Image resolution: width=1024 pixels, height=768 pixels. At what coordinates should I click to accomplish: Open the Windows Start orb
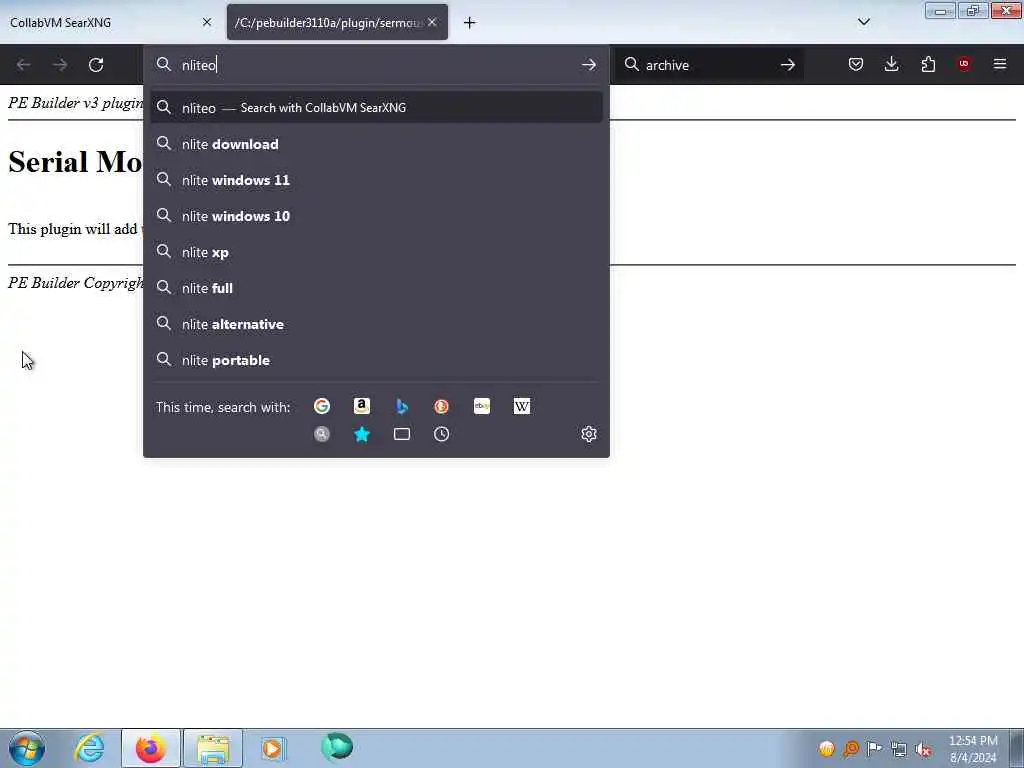click(x=27, y=748)
